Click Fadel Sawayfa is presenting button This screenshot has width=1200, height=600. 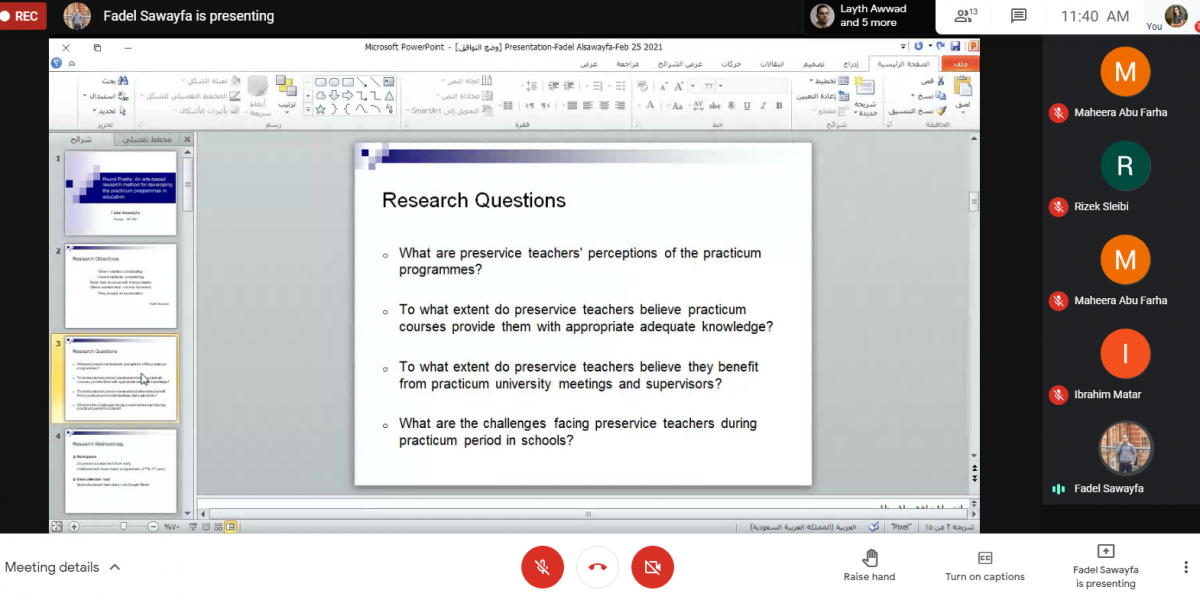click(1105, 566)
